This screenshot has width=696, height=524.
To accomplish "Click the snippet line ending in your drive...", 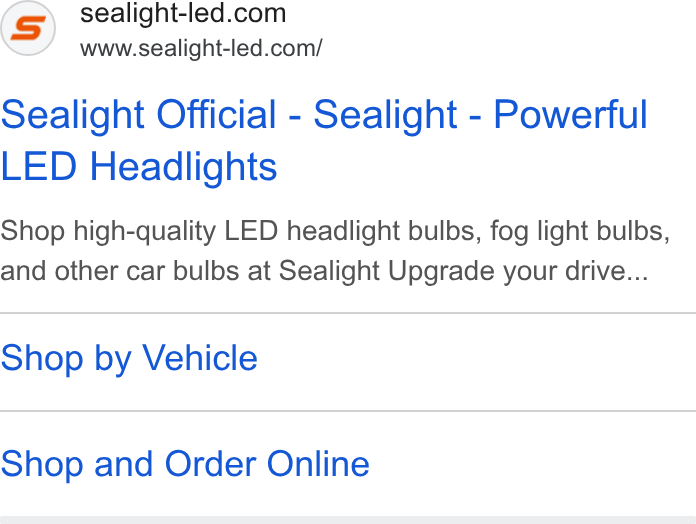I will (x=324, y=271).
